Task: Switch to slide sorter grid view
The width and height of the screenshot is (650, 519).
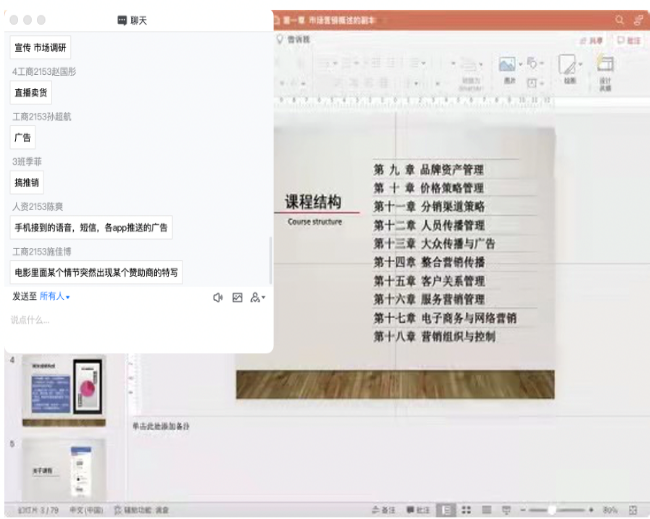Action: pos(467,509)
